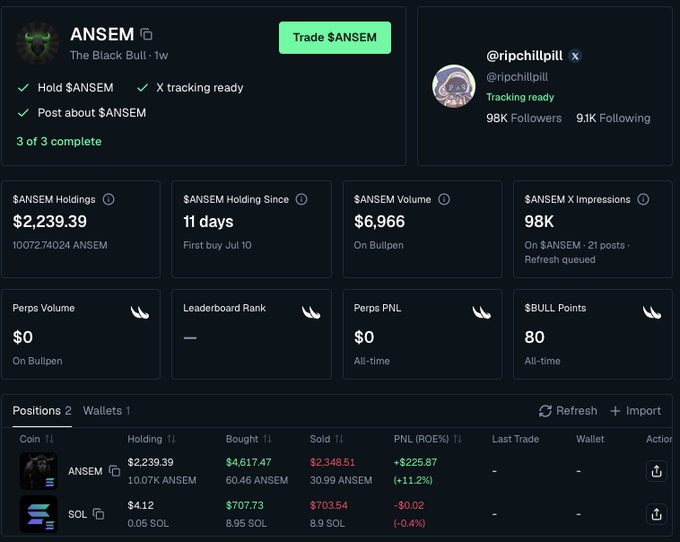Open the ANSEM coin thumbnail in positions

(x=39, y=471)
